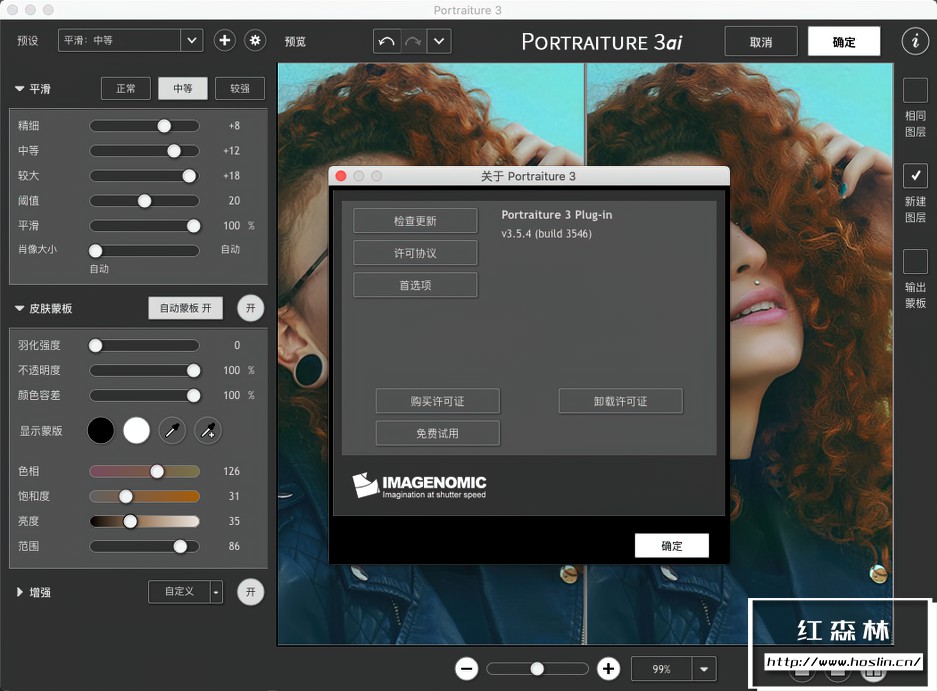
Task: Select the 较强 smoothing mode
Action: (x=240, y=88)
